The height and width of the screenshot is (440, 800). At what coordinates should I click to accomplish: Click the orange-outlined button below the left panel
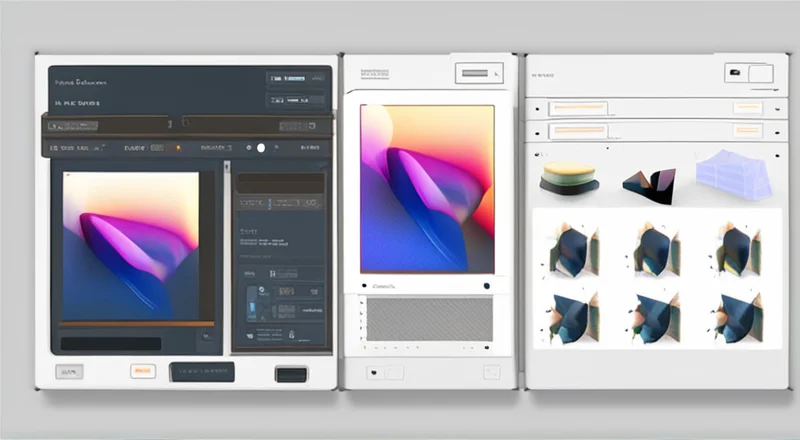coord(143,372)
